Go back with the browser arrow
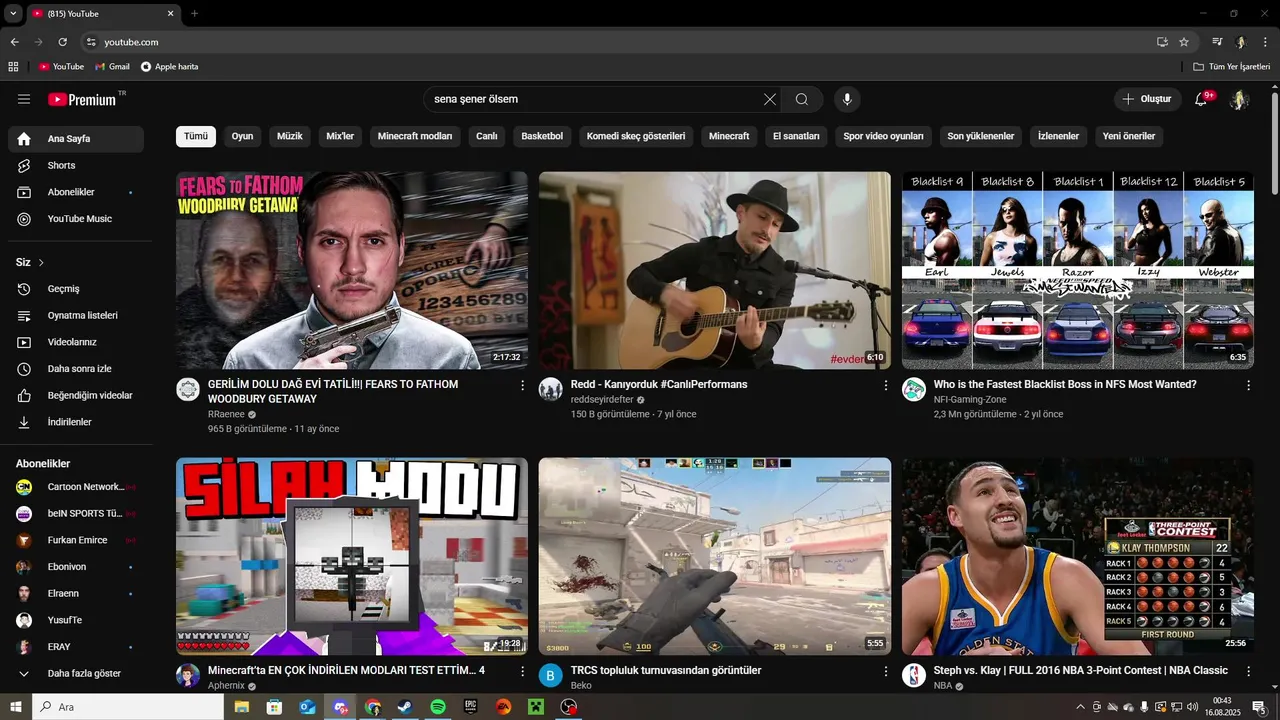Image resolution: width=1280 pixels, height=720 pixels. [14, 42]
